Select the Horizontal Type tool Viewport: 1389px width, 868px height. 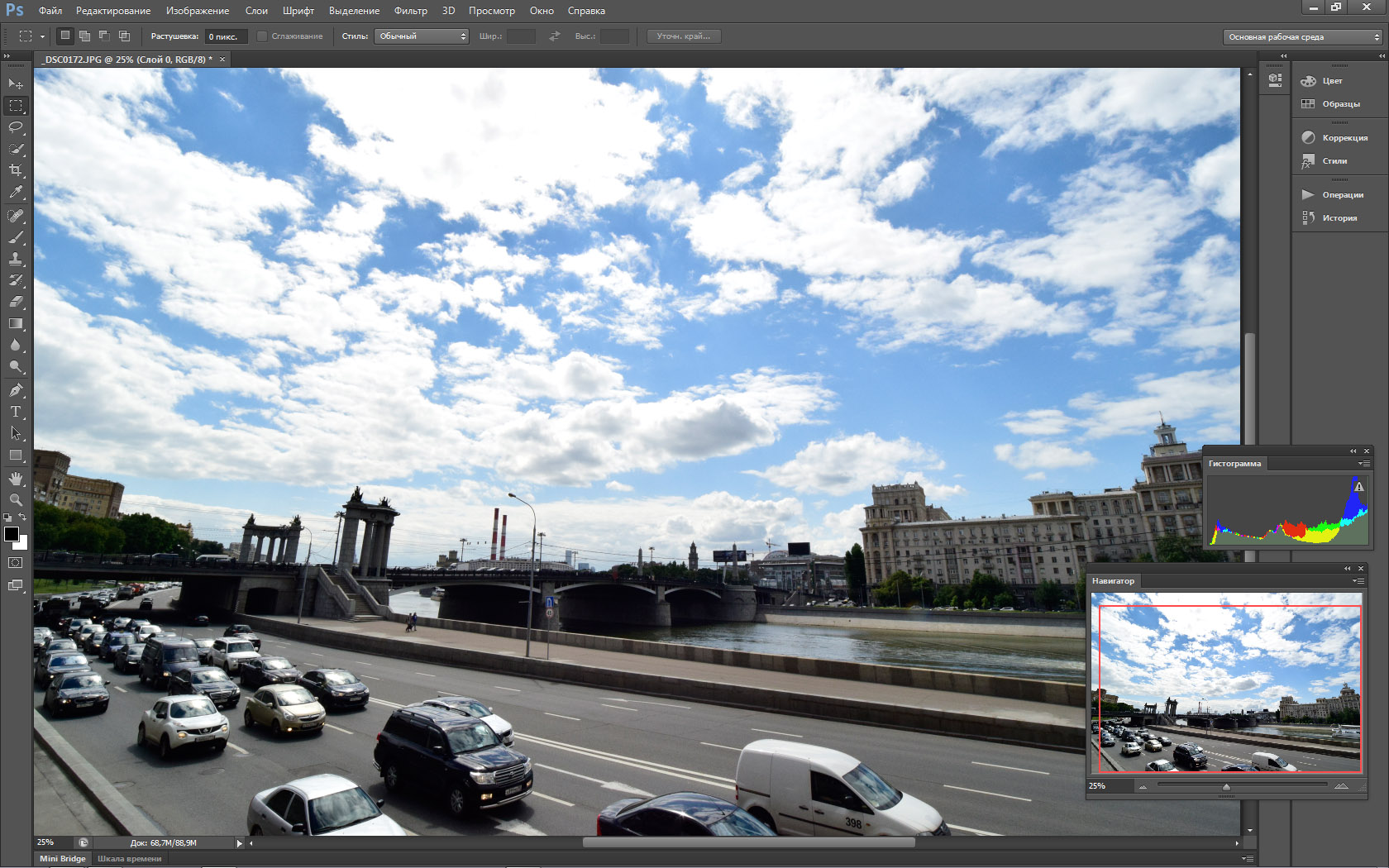[x=16, y=412]
